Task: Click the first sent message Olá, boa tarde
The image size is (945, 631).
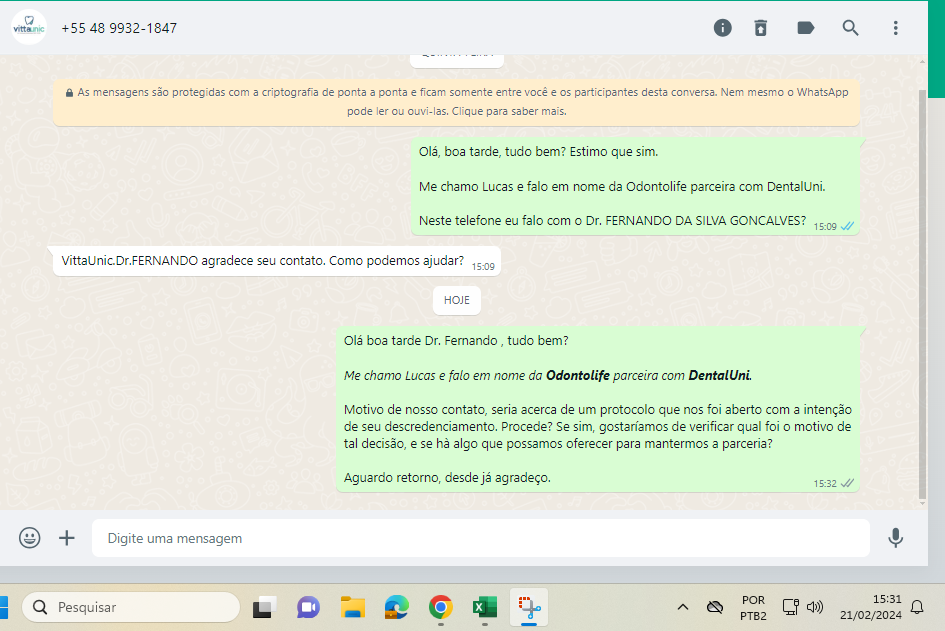Action: coord(635,186)
